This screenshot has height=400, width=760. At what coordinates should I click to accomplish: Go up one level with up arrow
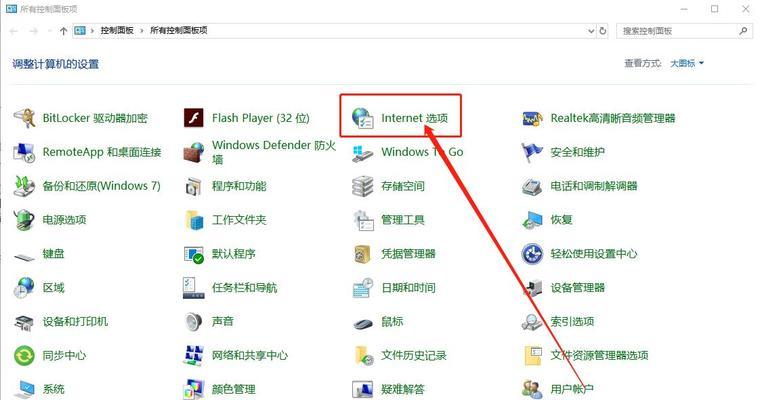[63, 31]
